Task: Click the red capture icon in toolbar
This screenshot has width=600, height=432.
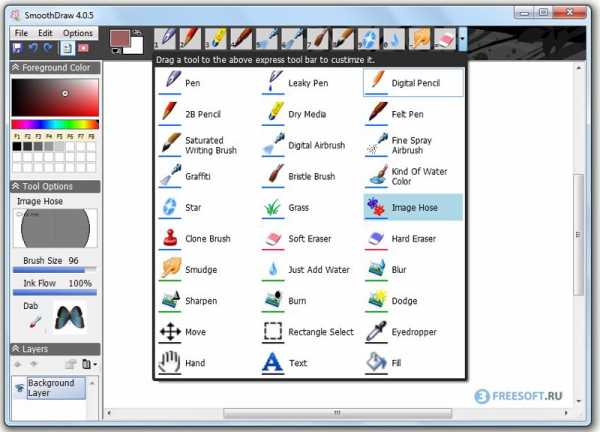Action: (x=83, y=48)
